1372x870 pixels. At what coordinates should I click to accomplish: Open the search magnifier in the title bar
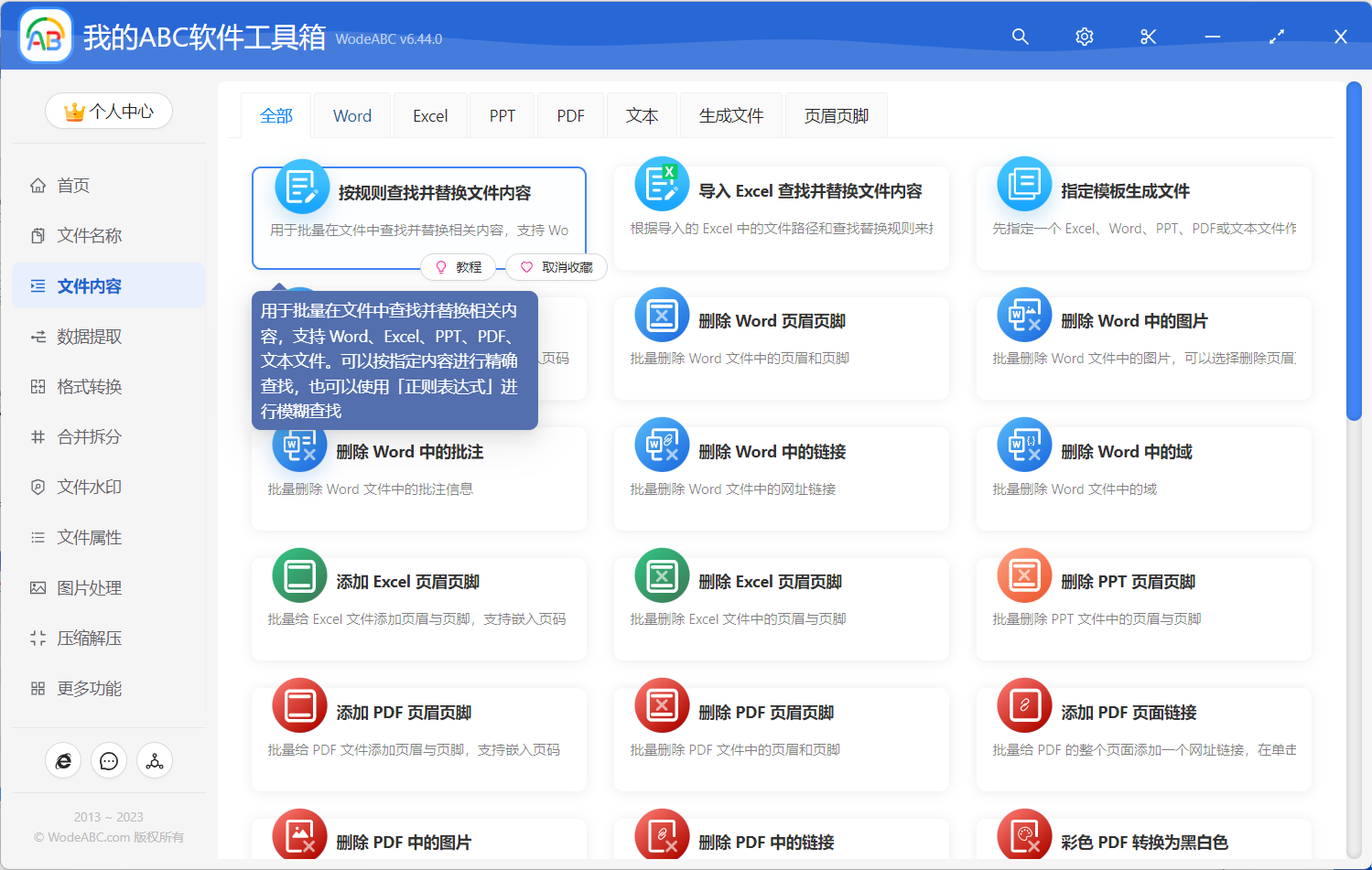click(1020, 37)
